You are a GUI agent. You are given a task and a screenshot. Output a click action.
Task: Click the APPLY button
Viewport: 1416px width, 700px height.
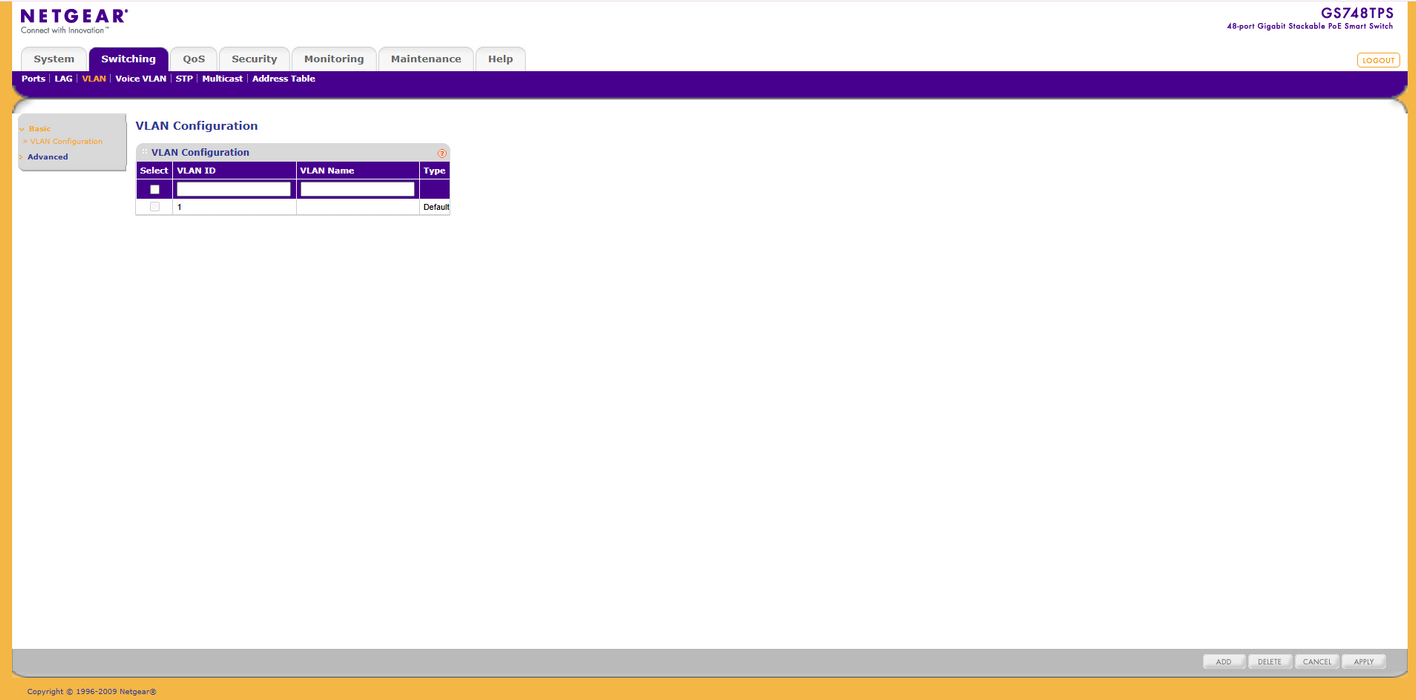click(1364, 662)
